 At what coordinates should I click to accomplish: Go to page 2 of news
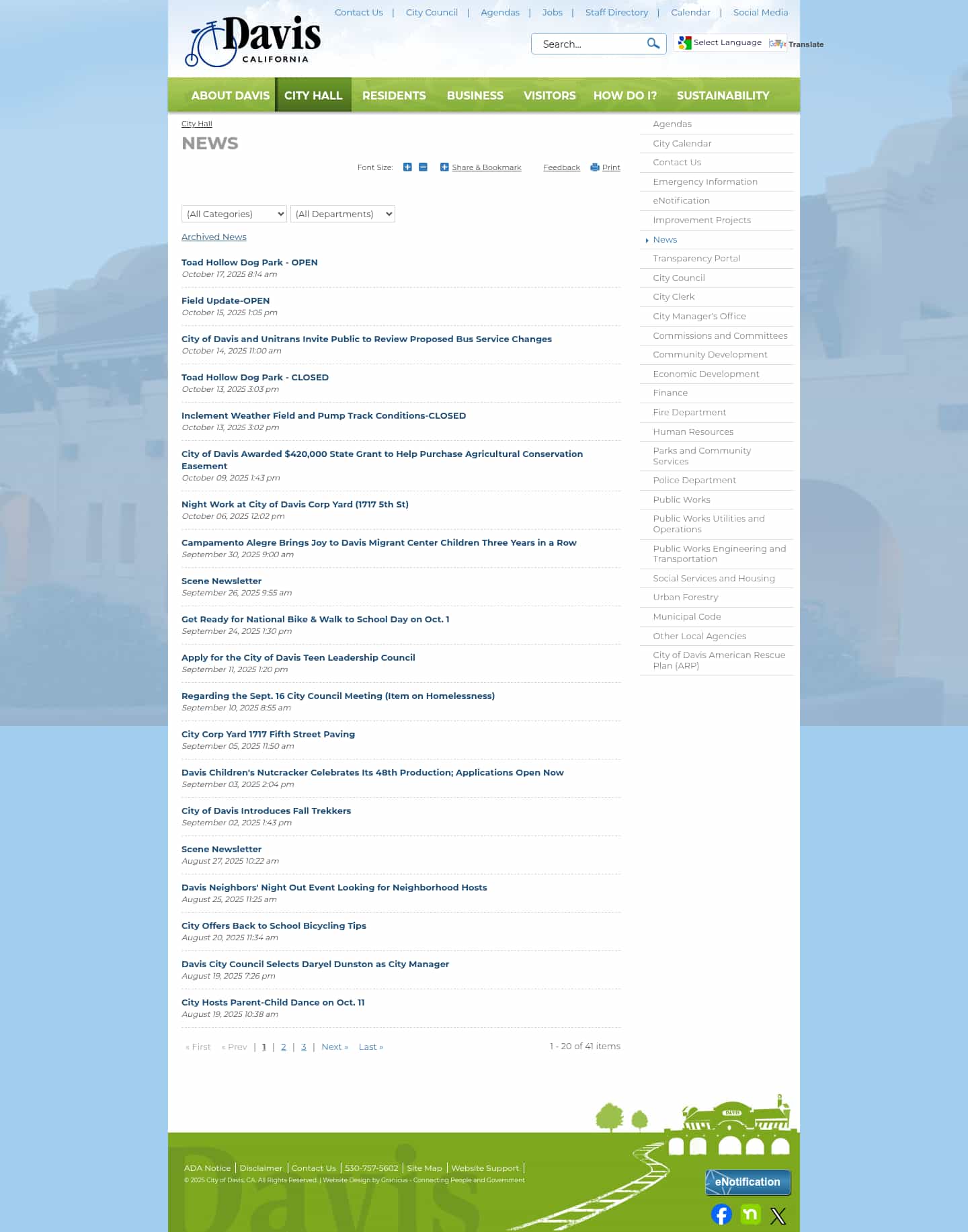[x=284, y=1047]
